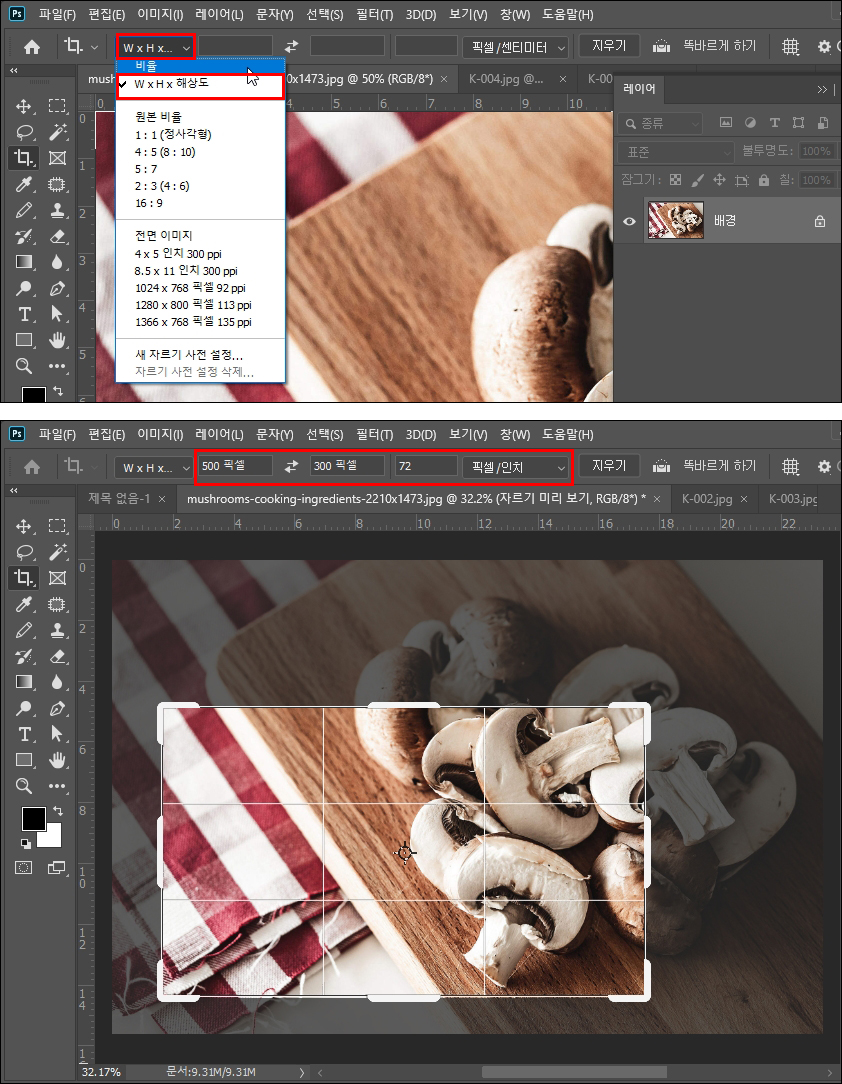The height and width of the screenshot is (1084, 842).
Task: Open crop tool preset picker arrow in upper window
Action: pyautogui.click(x=95, y=47)
